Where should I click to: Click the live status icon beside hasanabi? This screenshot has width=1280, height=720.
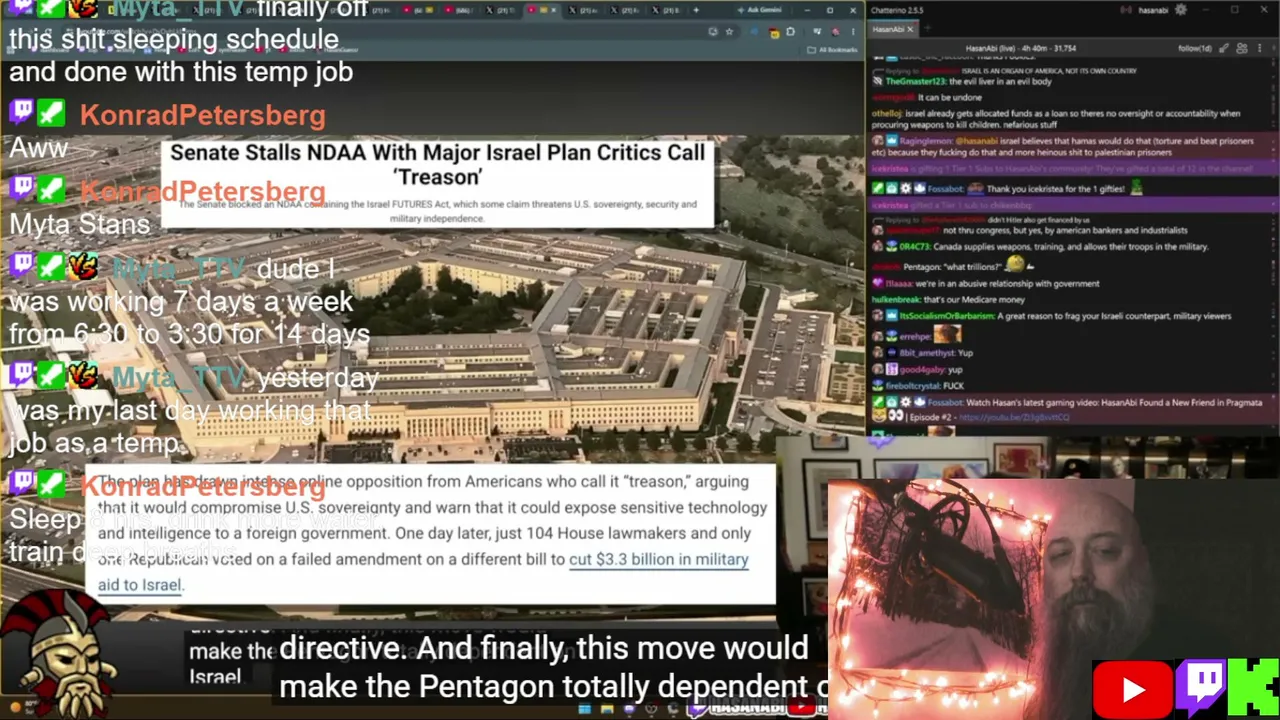pyautogui.click(x=1126, y=10)
